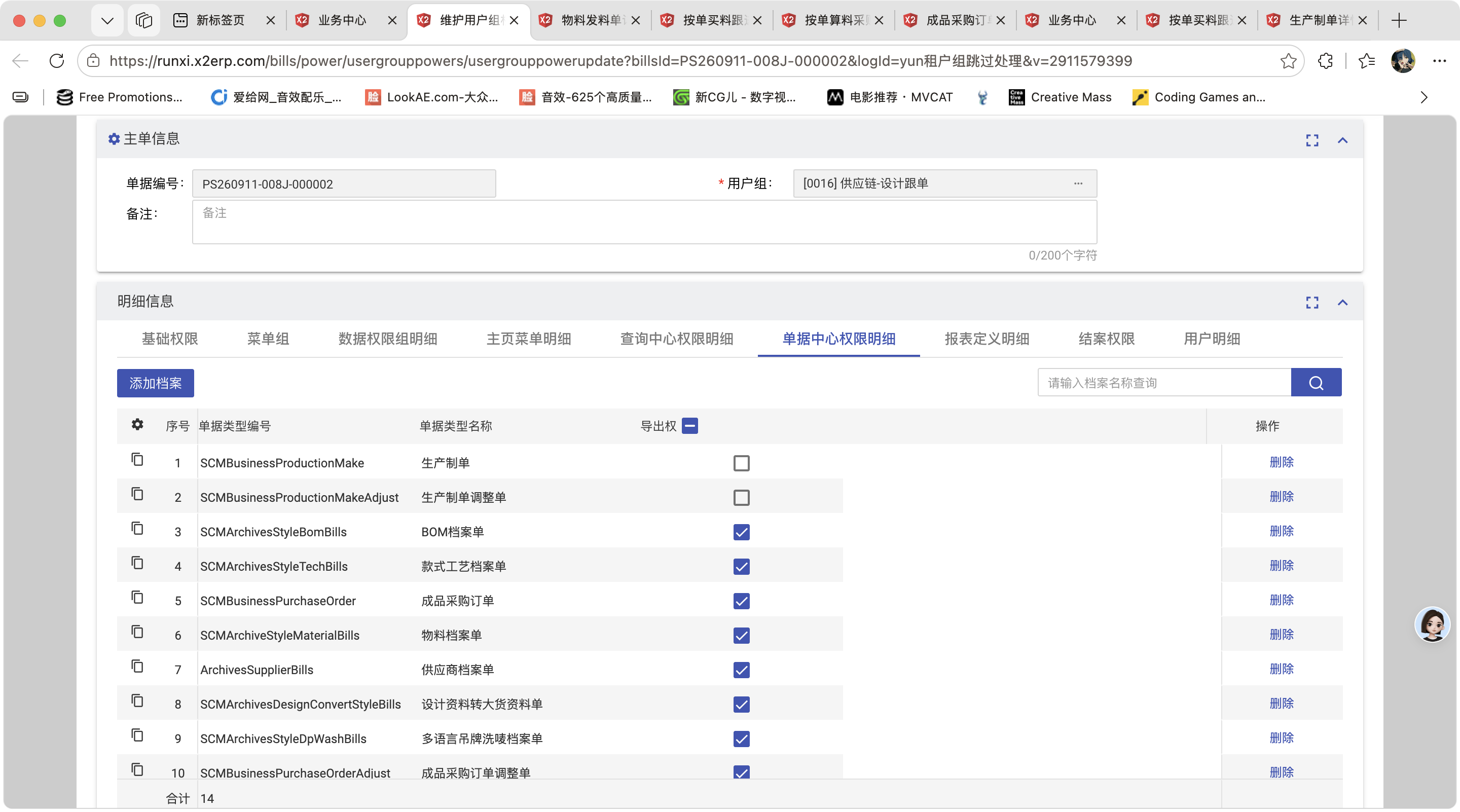Open the browser favorites list icon
Viewport: 1460px width, 812px height.
(x=1366, y=61)
